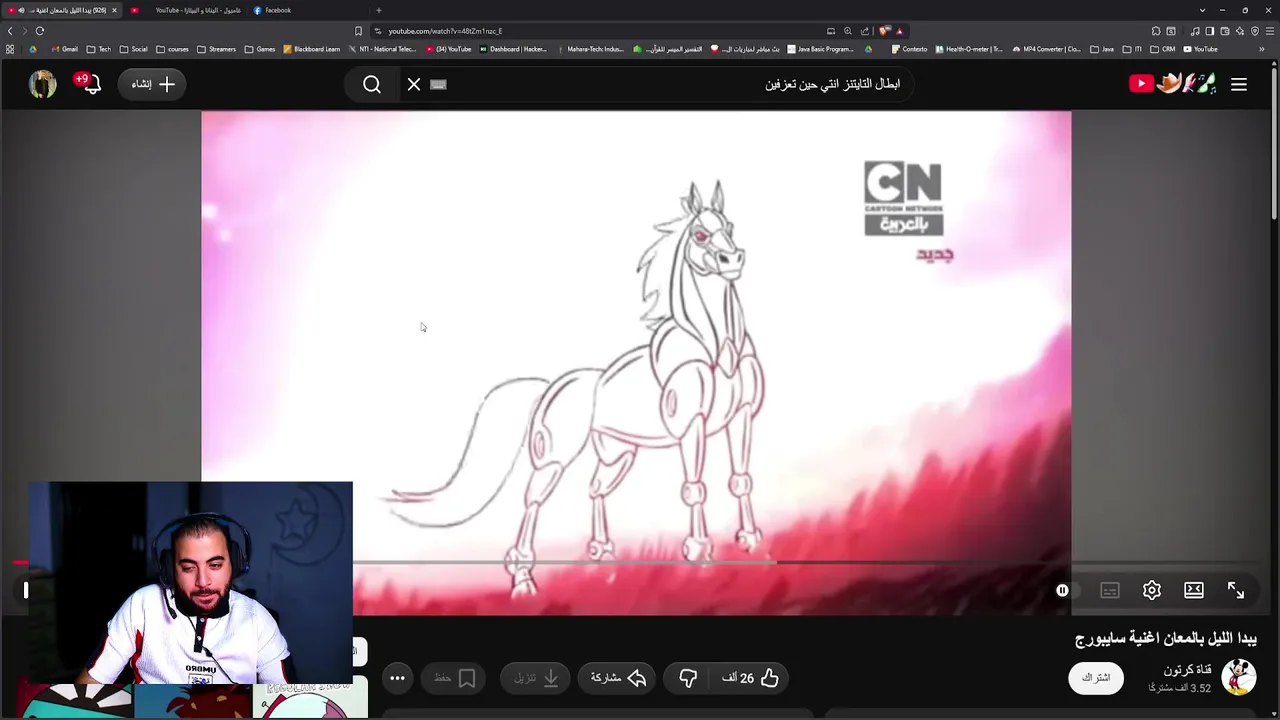Expand the Tech bookmarks folder
This screenshot has width=1280, height=720.
click(x=99, y=49)
